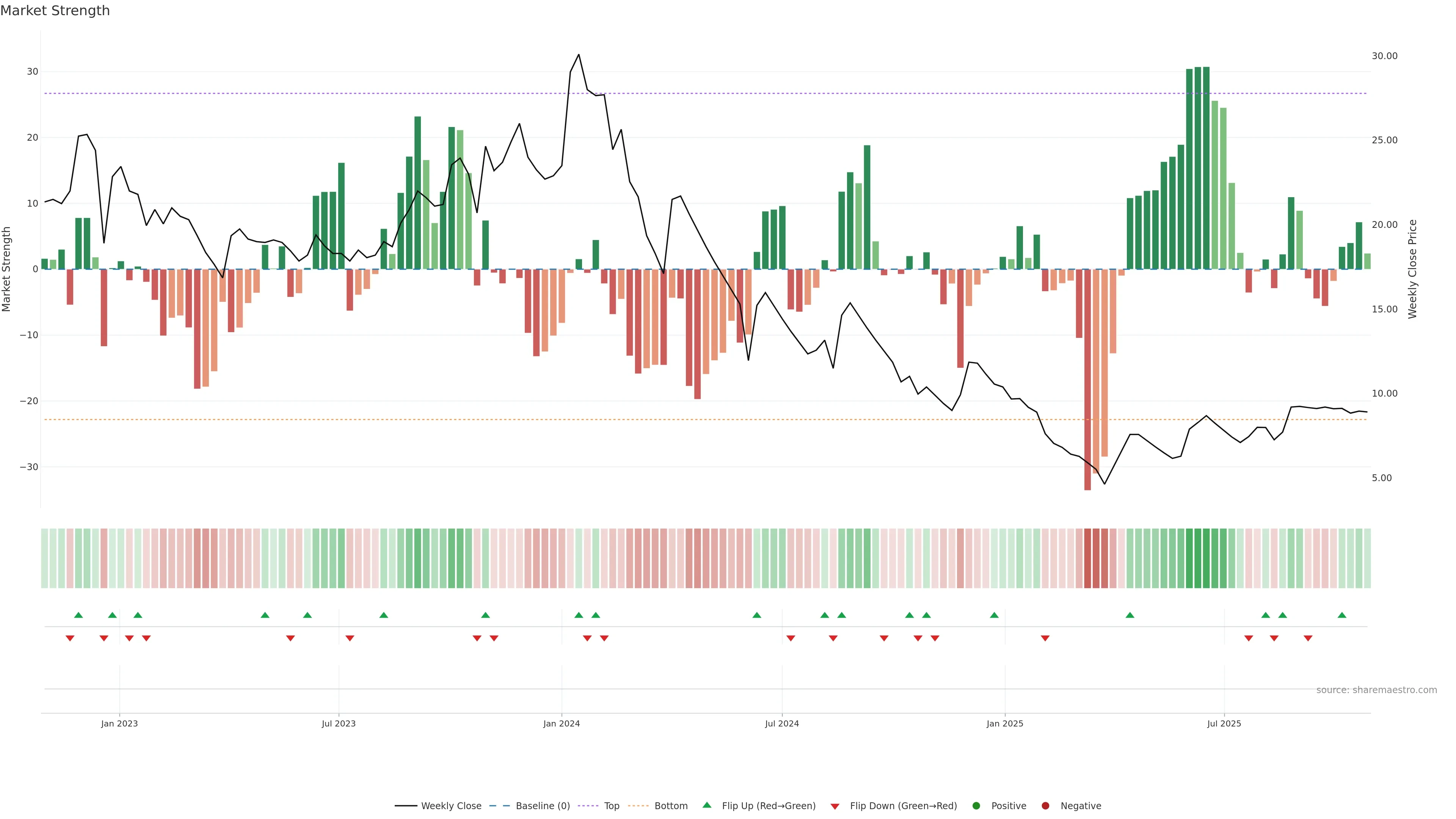The height and width of the screenshot is (819, 1456).
Task: Click the Flip Up marker just before Jul 2024
Action: (757, 615)
